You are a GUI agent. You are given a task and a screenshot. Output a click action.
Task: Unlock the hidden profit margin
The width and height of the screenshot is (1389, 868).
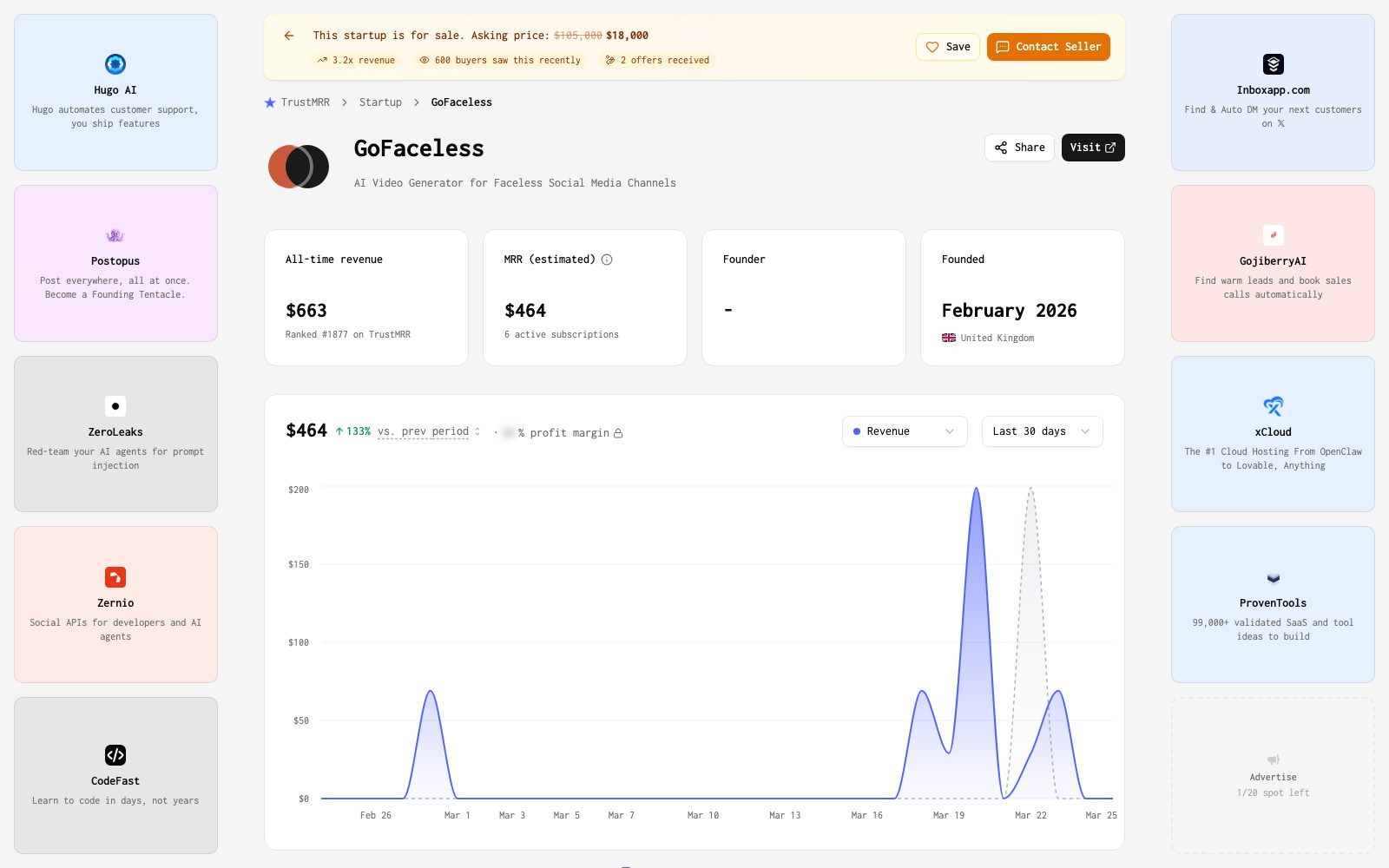click(618, 432)
